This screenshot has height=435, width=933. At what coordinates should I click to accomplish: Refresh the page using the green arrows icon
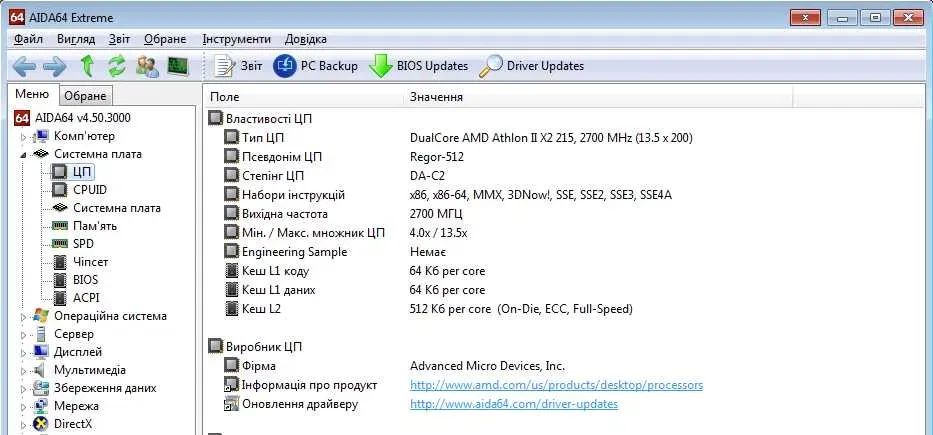[x=117, y=66]
